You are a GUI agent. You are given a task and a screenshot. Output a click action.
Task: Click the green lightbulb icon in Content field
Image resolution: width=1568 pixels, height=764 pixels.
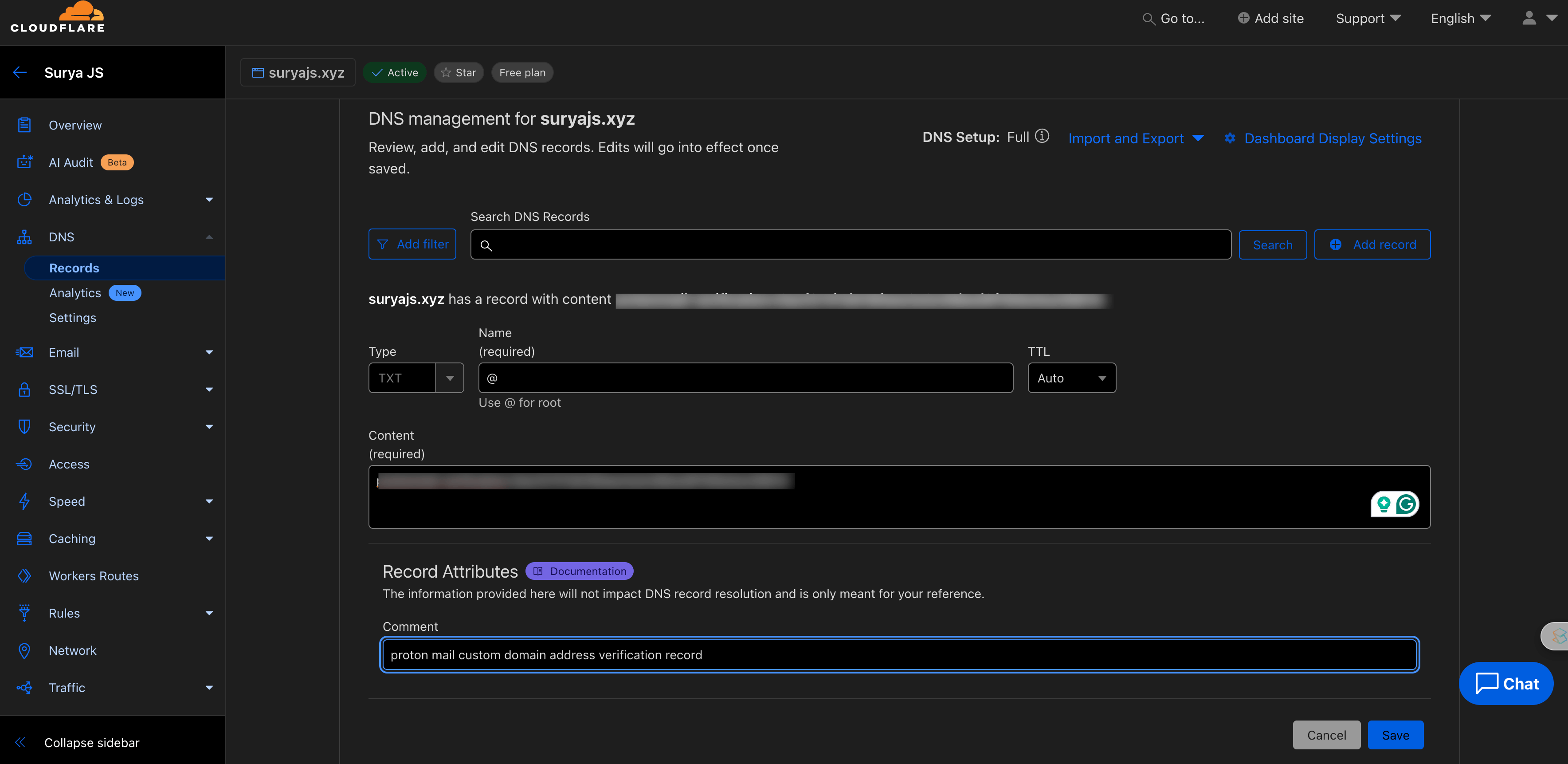tap(1384, 504)
